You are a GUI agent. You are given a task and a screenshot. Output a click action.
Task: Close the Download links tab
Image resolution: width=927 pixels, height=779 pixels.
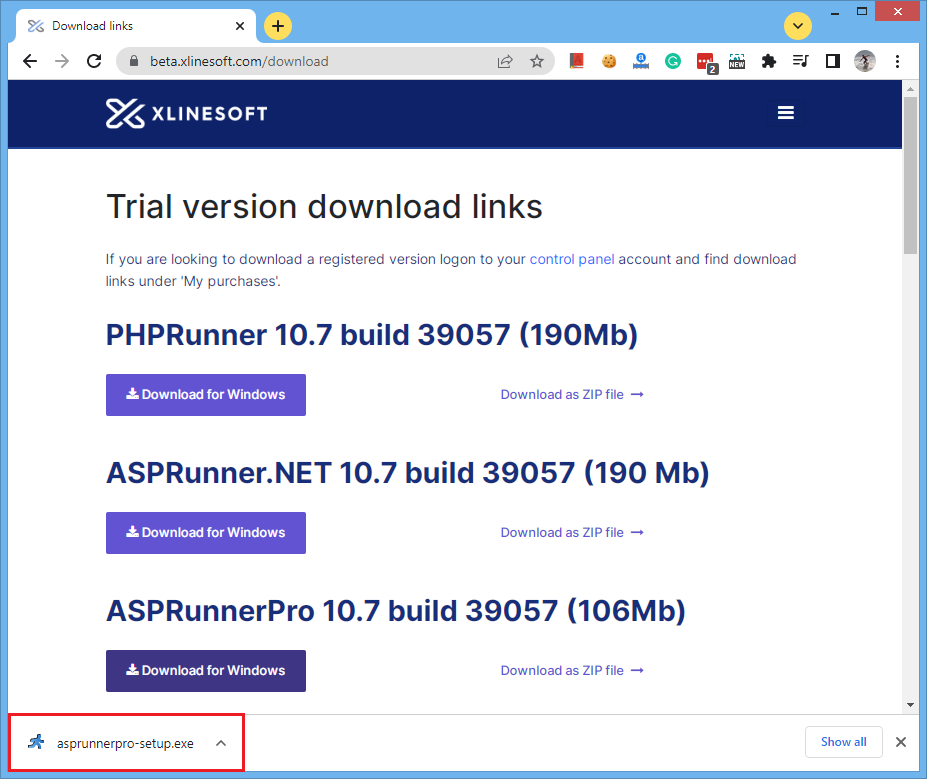(239, 26)
